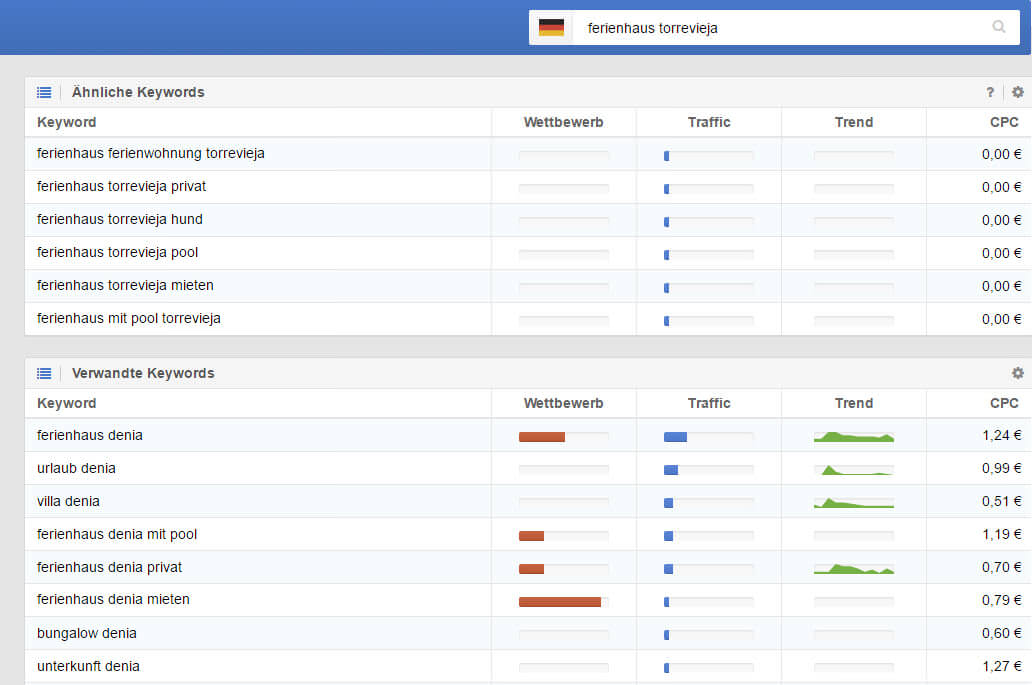This screenshot has width=1032, height=685.
Task: Open list icon beside Verwandte Keywords
Action: click(44, 373)
